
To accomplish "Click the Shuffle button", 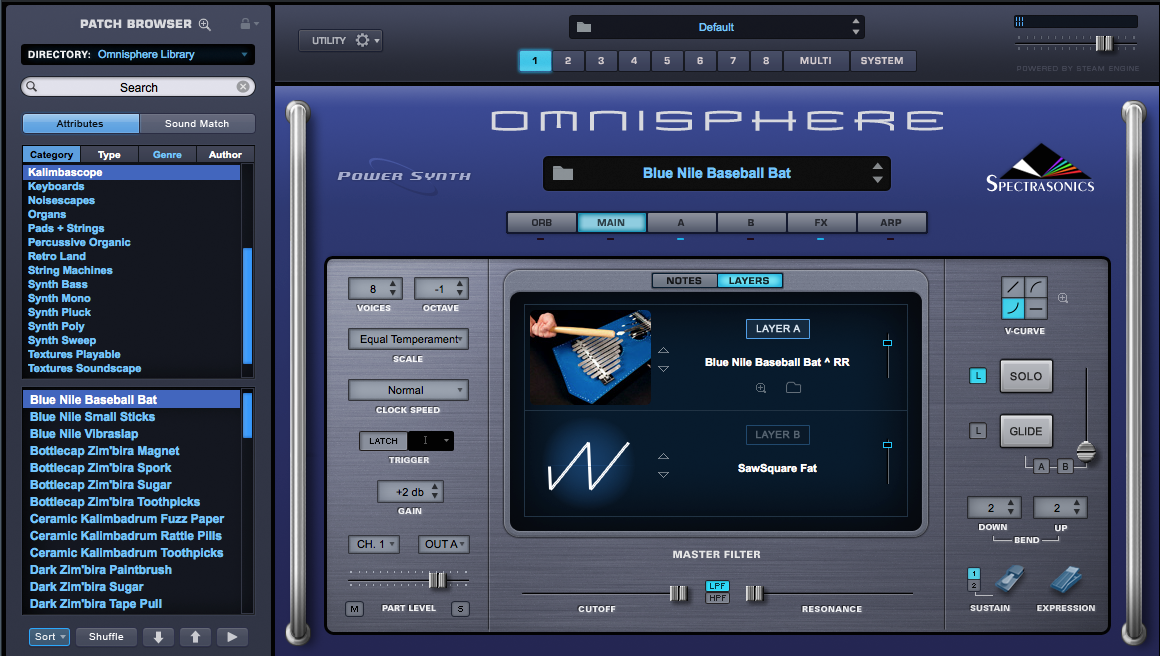I will point(106,637).
